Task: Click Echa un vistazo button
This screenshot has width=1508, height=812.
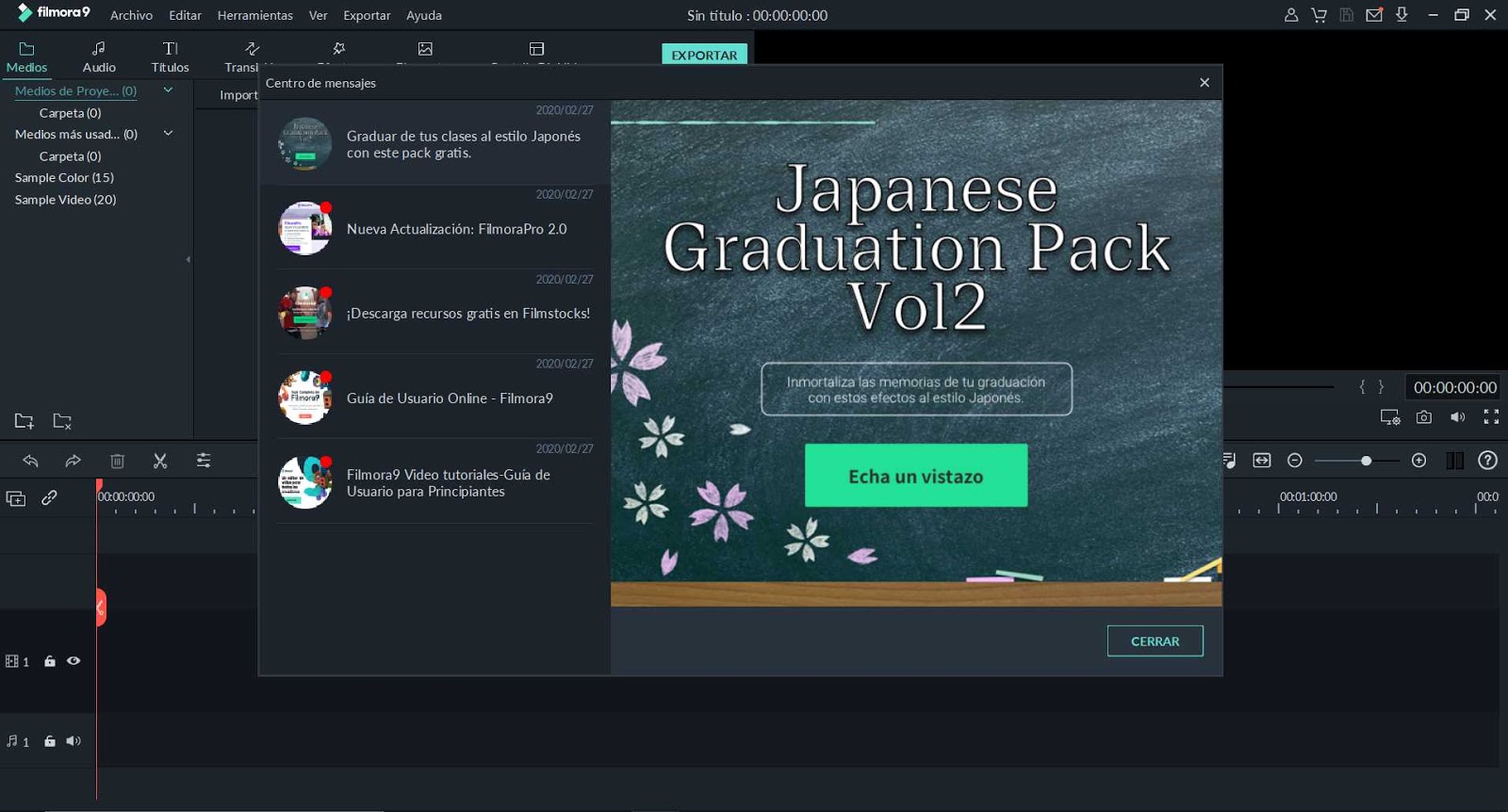Action: point(916,476)
